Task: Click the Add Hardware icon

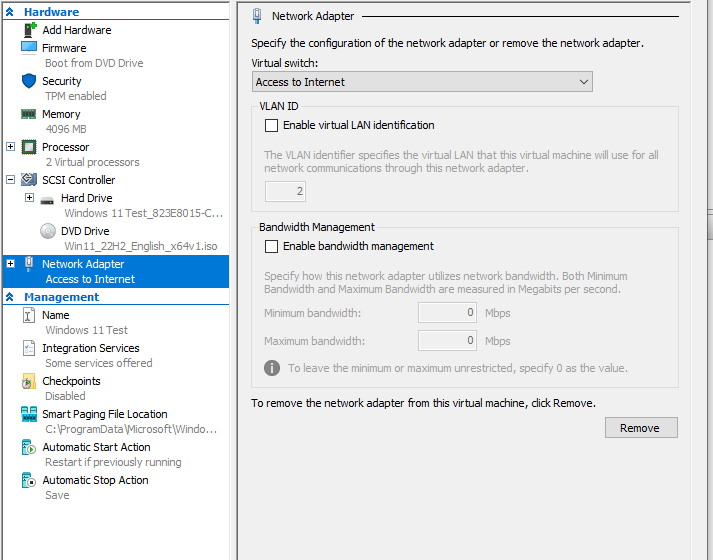Action: point(28,30)
